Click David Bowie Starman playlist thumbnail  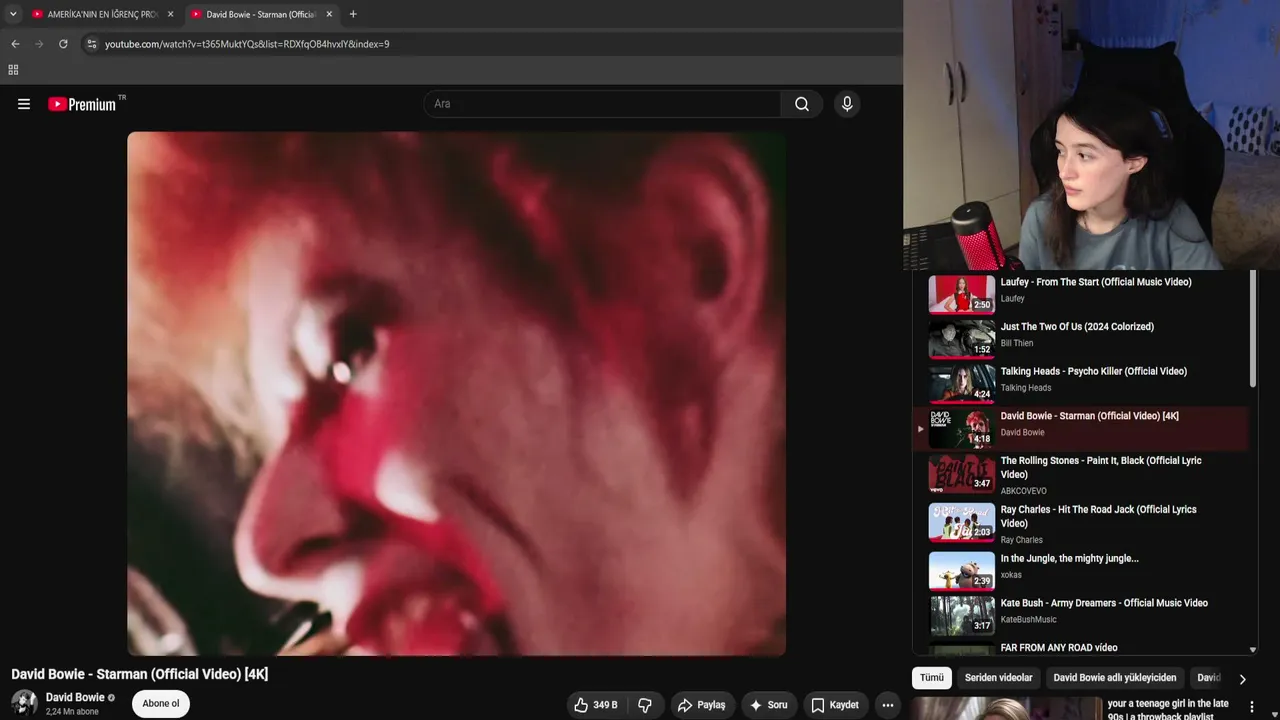tap(962, 429)
